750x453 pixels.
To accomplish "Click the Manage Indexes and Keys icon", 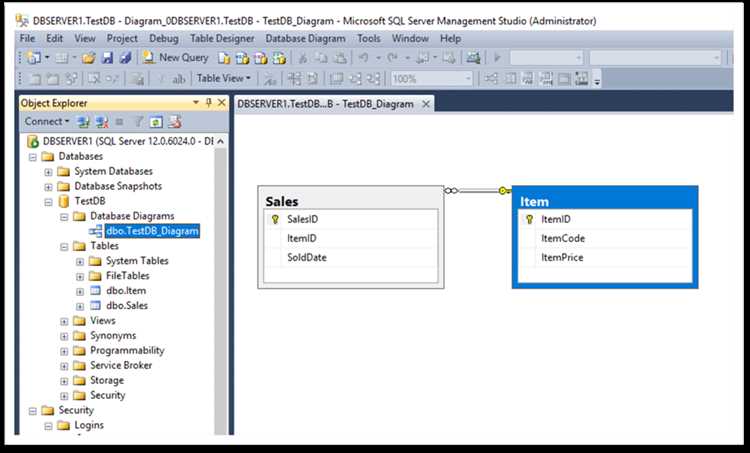I will 510,79.
